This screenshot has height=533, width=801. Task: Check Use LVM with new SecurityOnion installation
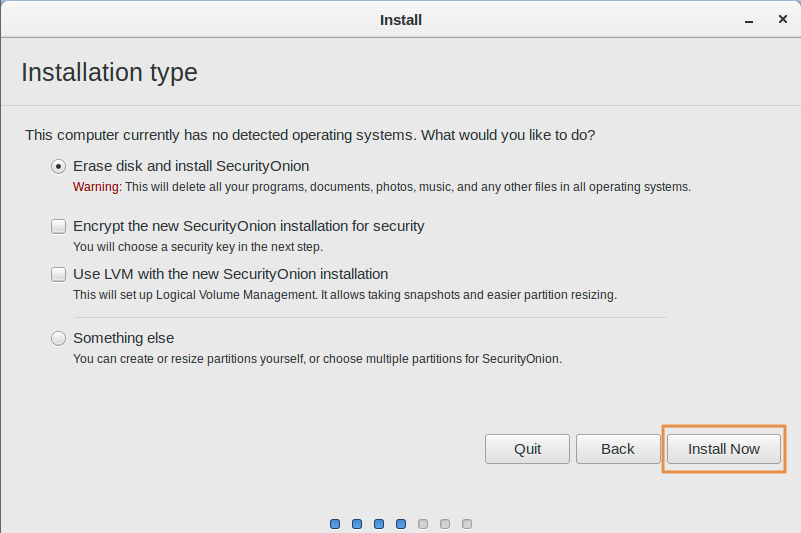coord(58,274)
